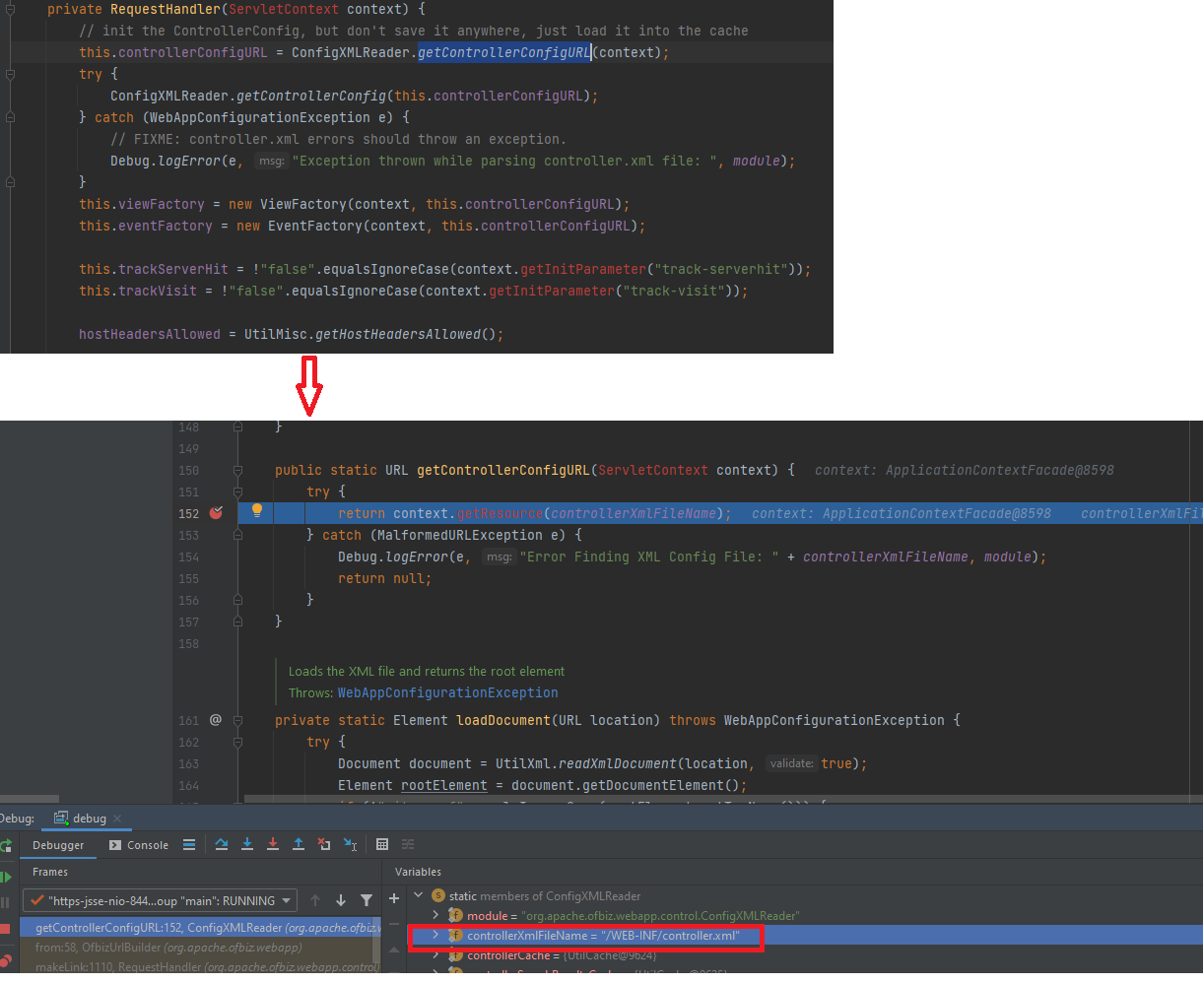Viewport: 1204px width, 983px height.
Task: Fold the RequestHandler try block in top snippet
Action: click(x=10, y=74)
